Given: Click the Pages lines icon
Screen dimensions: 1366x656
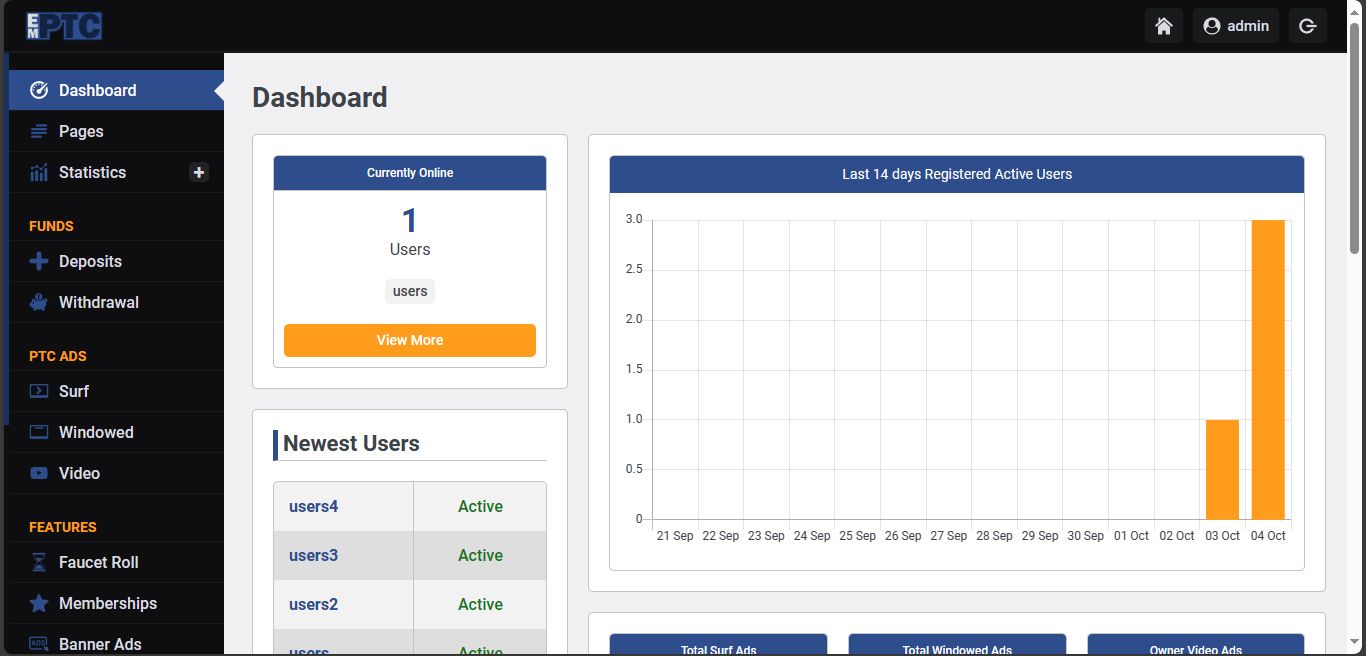Looking at the screenshot, I should click(39, 131).
